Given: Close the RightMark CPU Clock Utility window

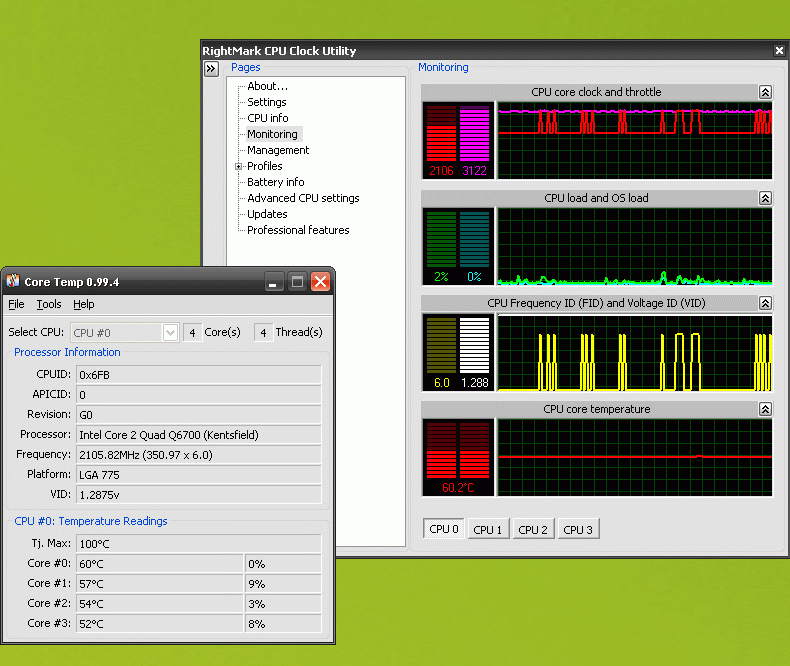Looking at the screenshot, I should pyautogui.click(x=779, y=50).
